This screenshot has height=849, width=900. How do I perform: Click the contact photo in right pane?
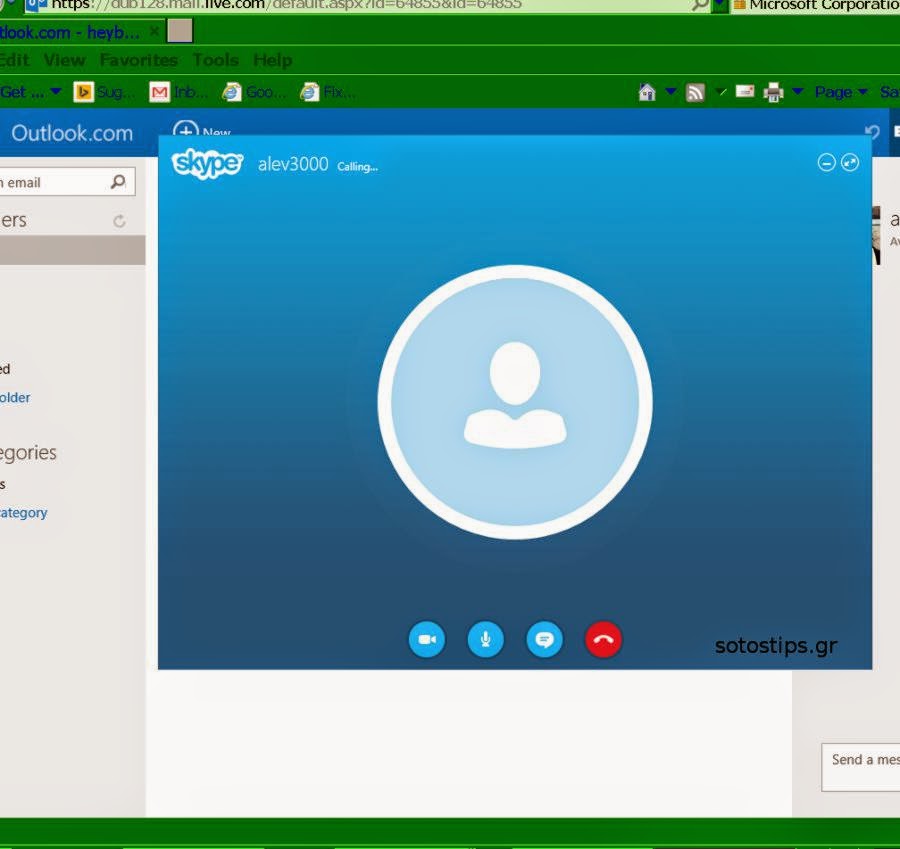pos(876,235)
